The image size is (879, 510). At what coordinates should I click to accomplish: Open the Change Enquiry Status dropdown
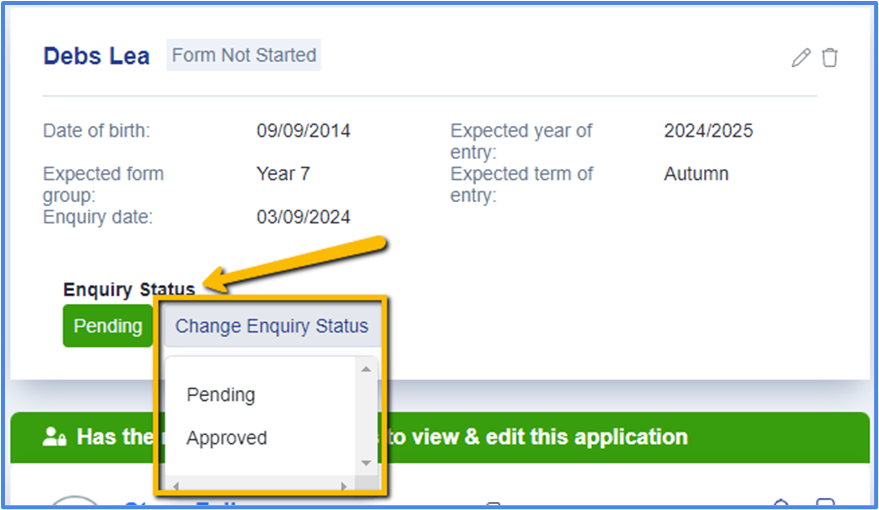(x=271, y=326)
